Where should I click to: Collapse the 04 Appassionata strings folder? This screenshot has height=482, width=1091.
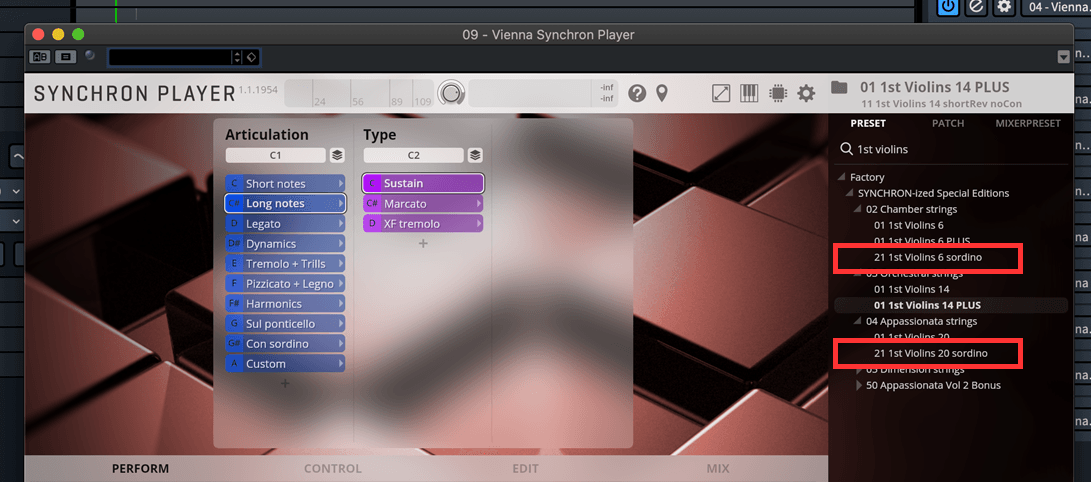[x=859, y=321]
